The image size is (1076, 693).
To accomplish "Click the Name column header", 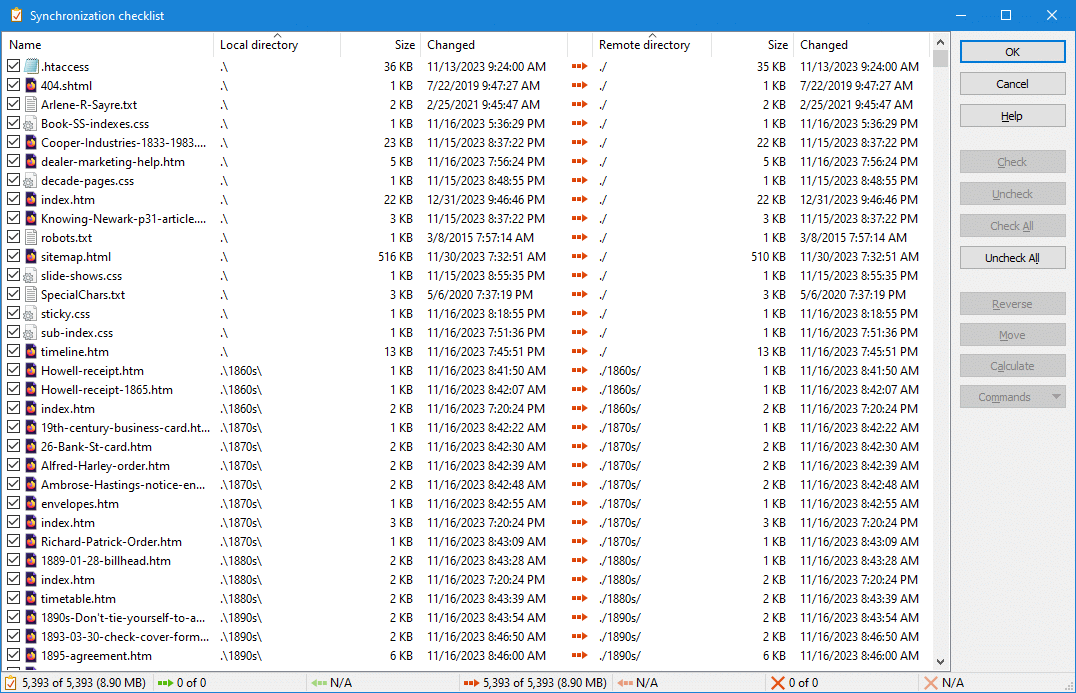I will 25,45.
